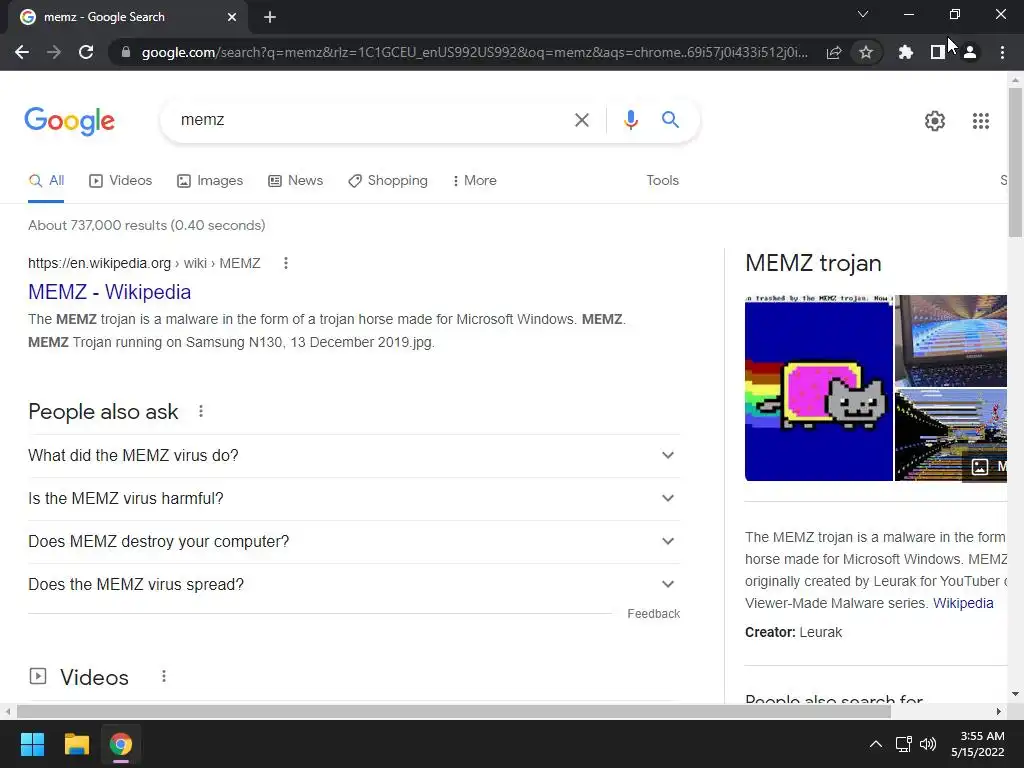Open search Tools

(662, 180)
